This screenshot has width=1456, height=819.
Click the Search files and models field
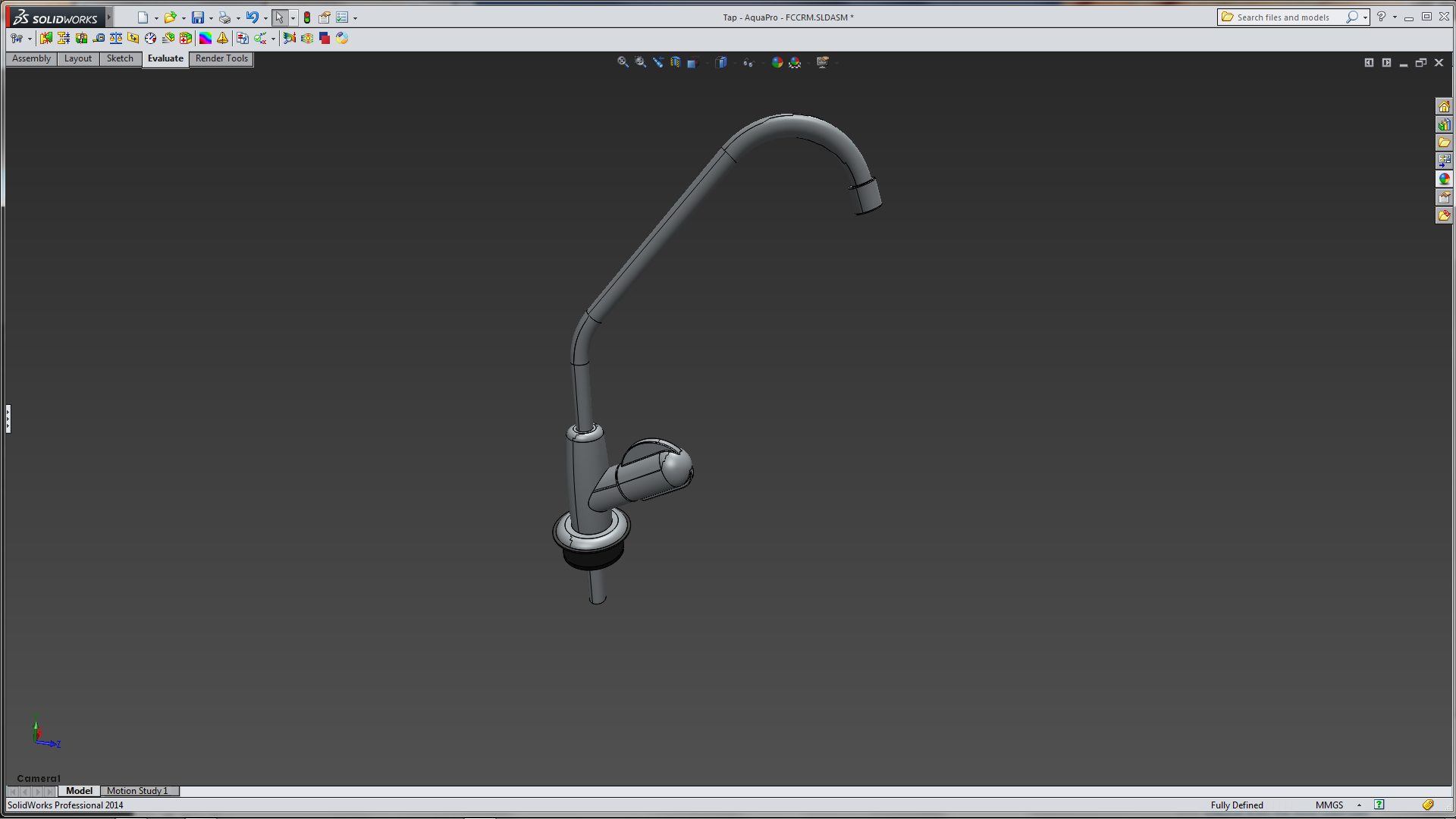pyautogui.click(x=1283, y=17)
